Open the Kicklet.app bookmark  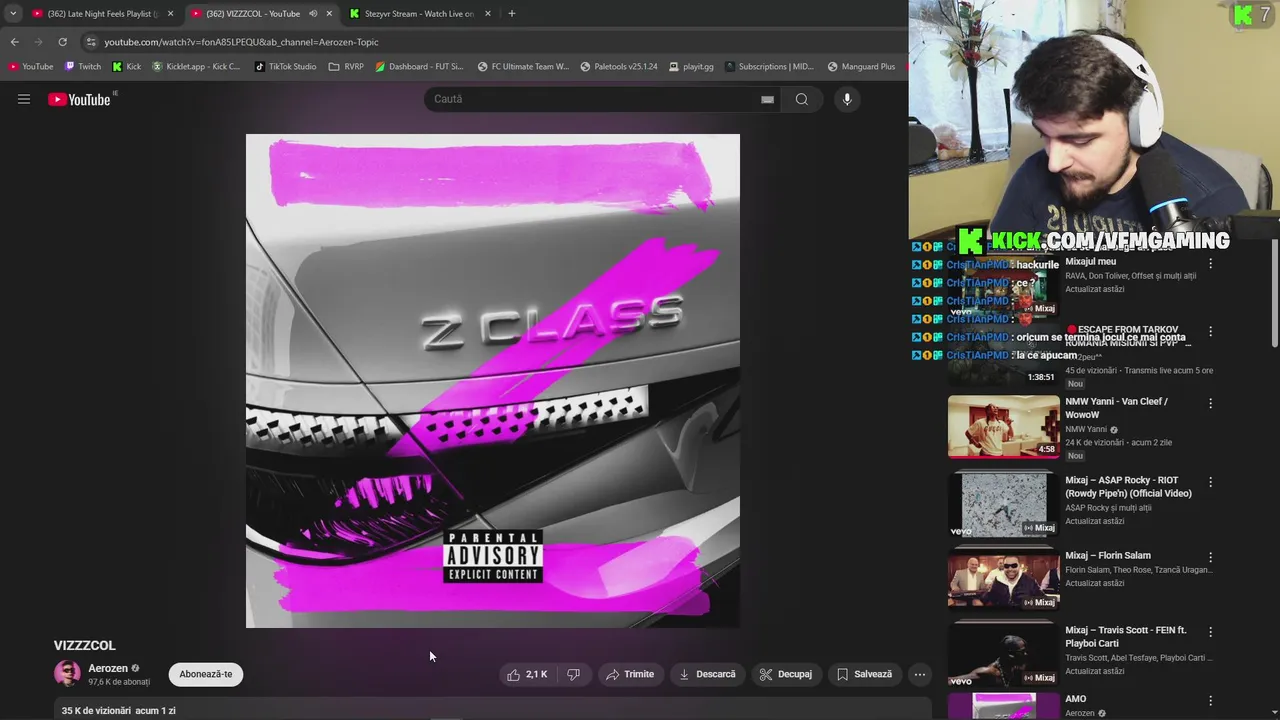pos(197,67)
